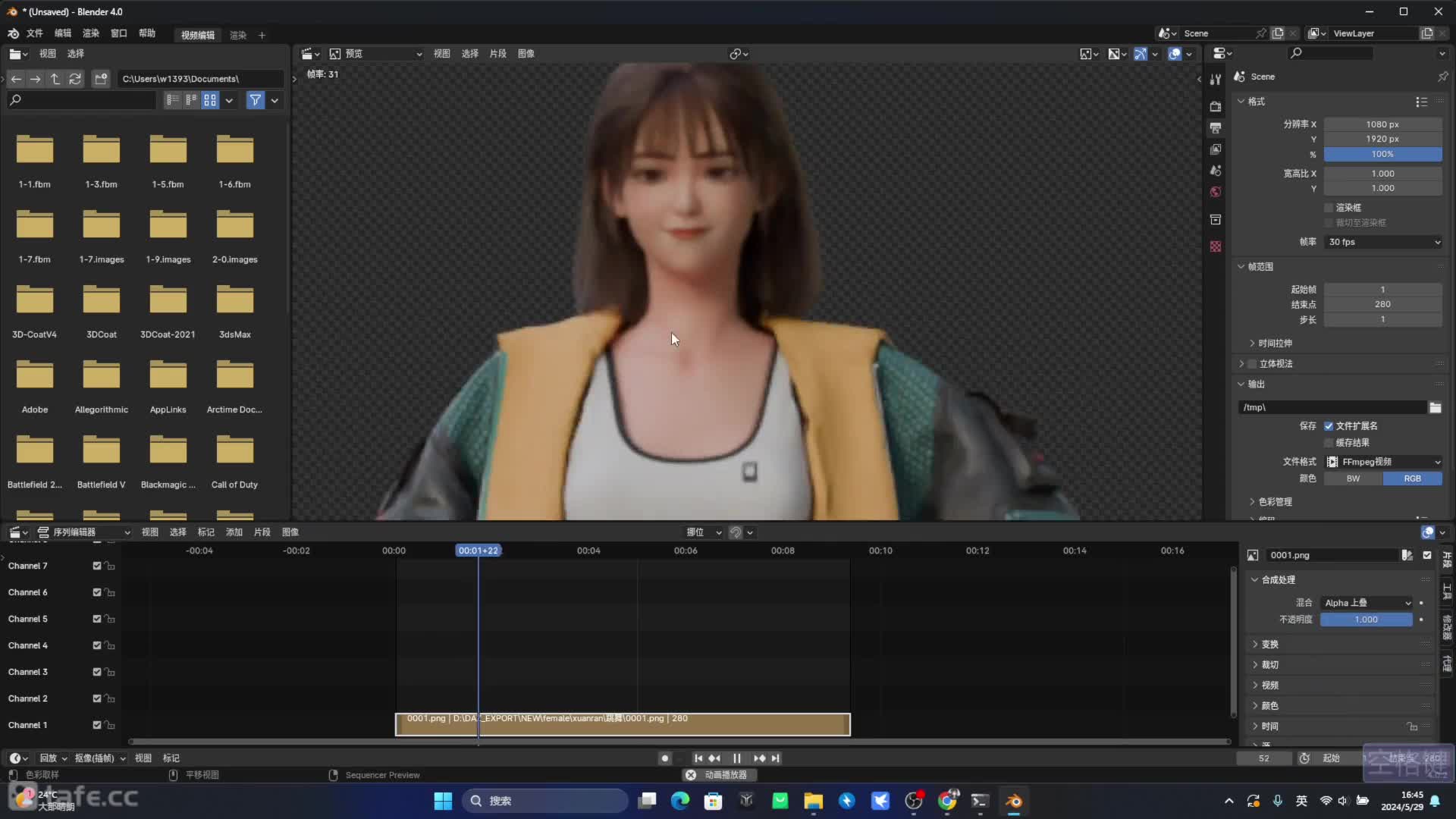Jump to next keyframe

click(x=759, y=758)
